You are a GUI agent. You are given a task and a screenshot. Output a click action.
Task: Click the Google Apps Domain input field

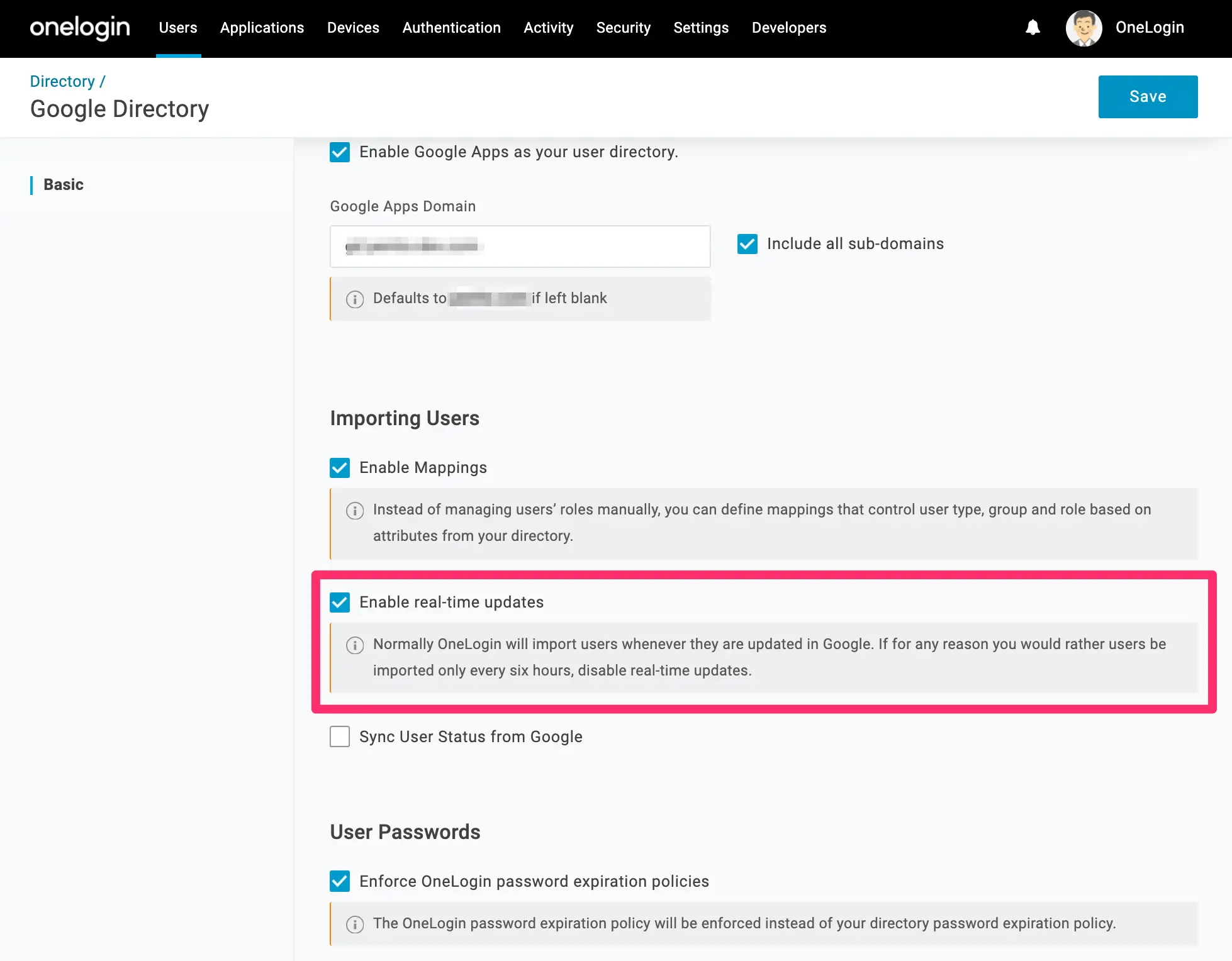pyautogui.click(x=520, y=247)
